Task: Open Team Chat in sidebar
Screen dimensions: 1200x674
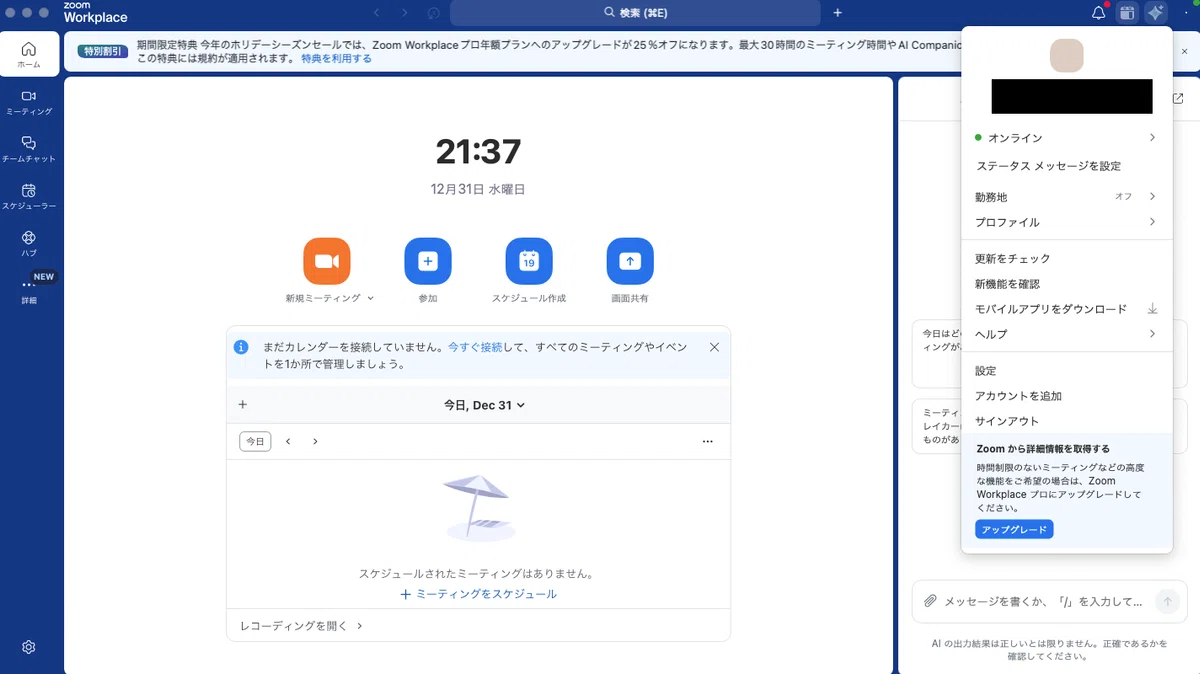Action: coord(29,149)
